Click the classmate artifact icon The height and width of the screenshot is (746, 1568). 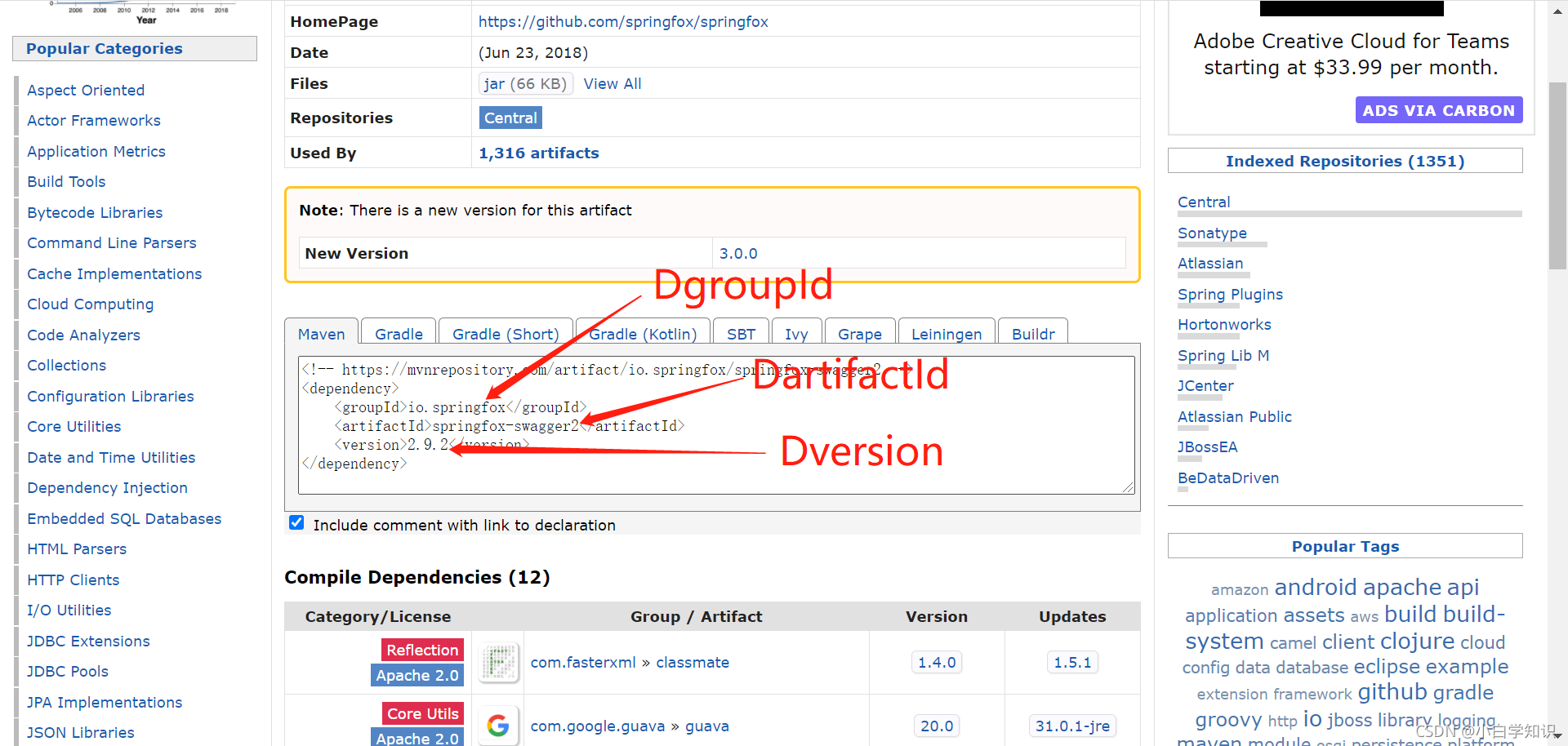coord(499,662)
